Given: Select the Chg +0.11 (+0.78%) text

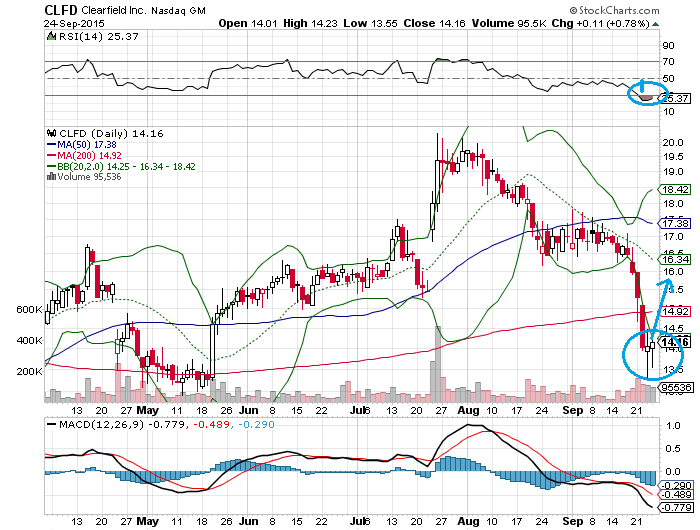Looking at the screenshot, I should [x=600, y=24].
